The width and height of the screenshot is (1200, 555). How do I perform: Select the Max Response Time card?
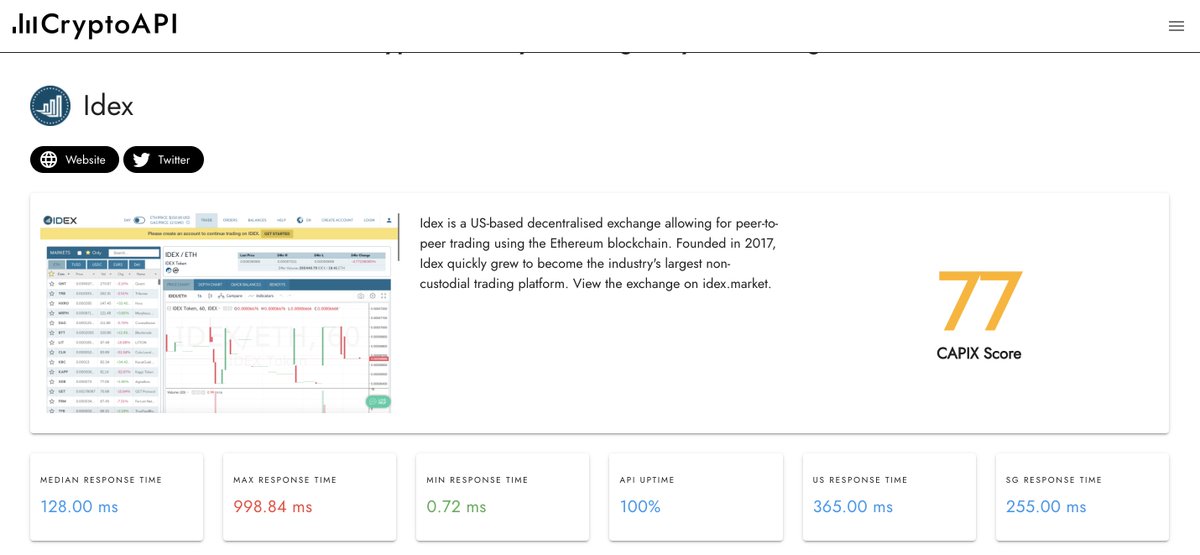pos(310,497)
